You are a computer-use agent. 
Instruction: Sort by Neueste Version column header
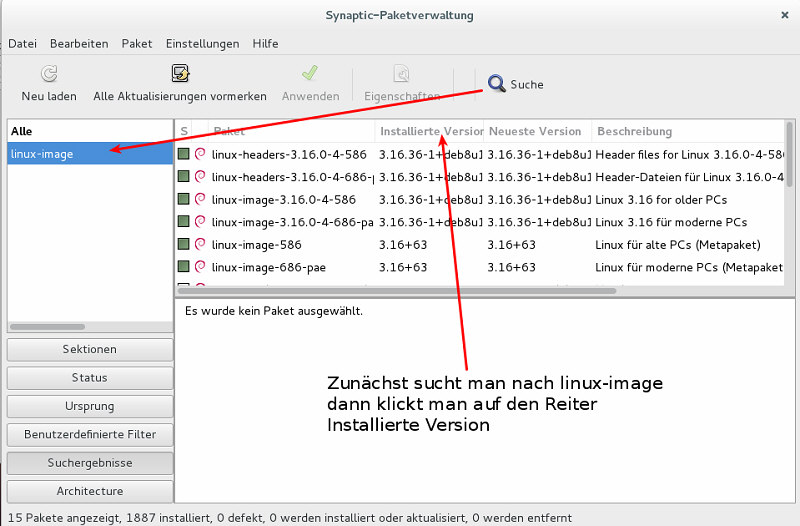pyautogui.click(x=536, y=131)
